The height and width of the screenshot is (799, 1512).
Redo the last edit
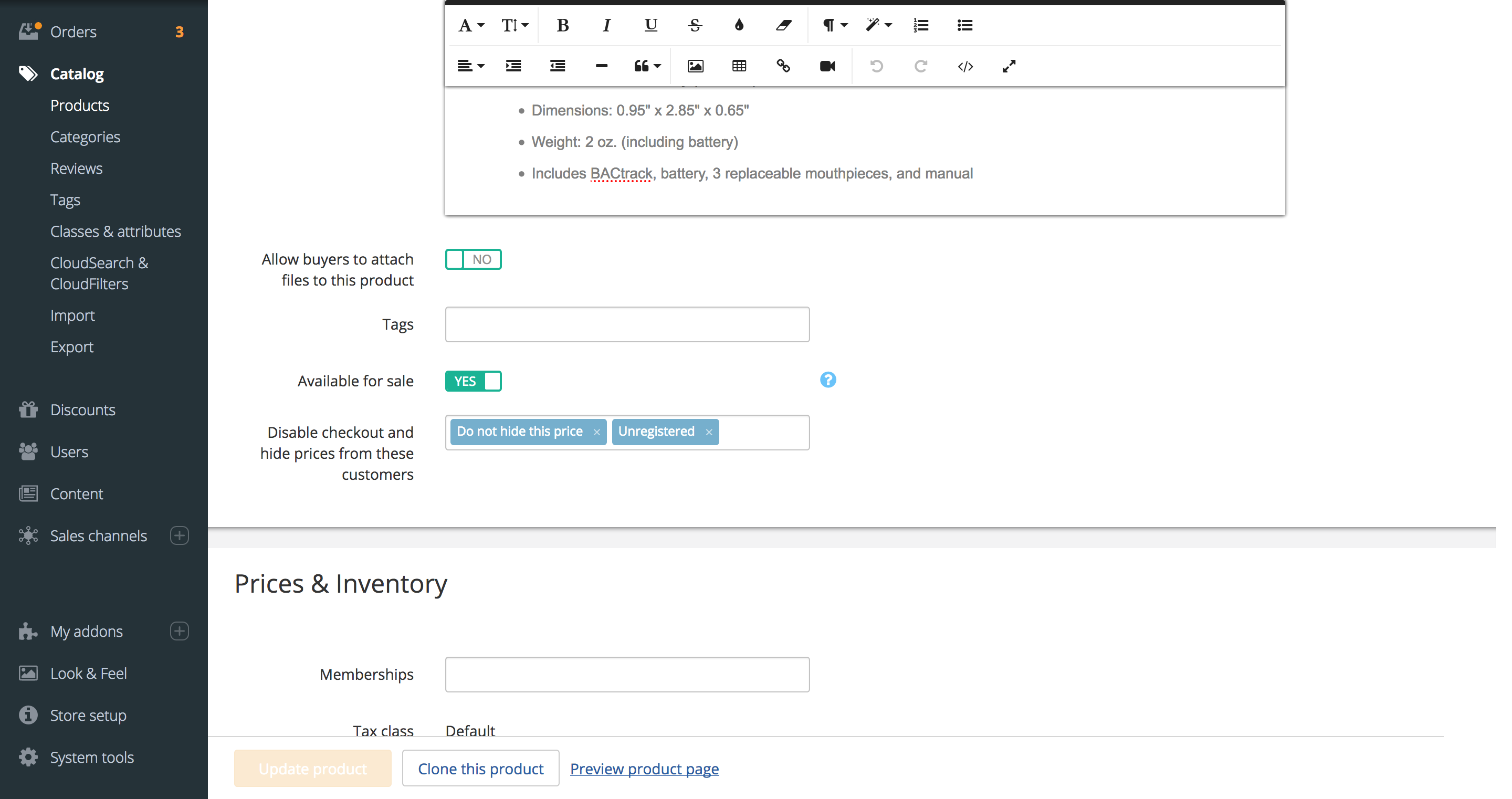click(920, 66)
